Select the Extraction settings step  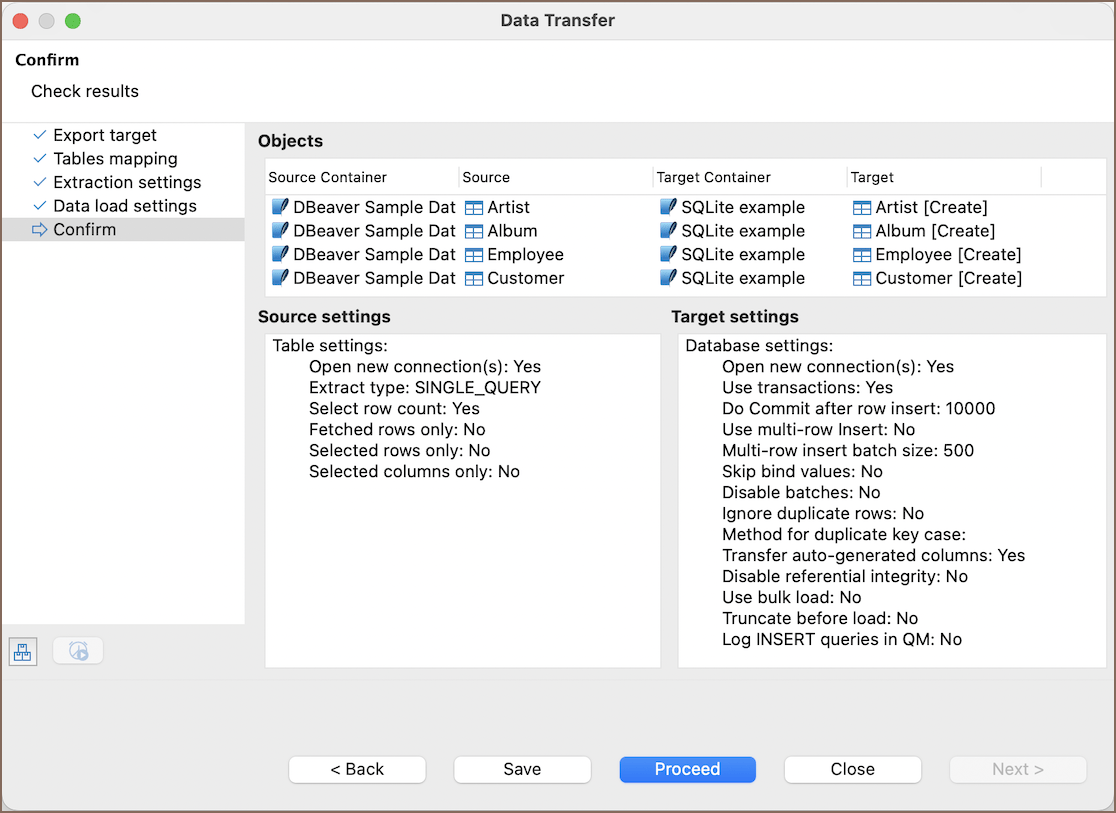point(127,182)
